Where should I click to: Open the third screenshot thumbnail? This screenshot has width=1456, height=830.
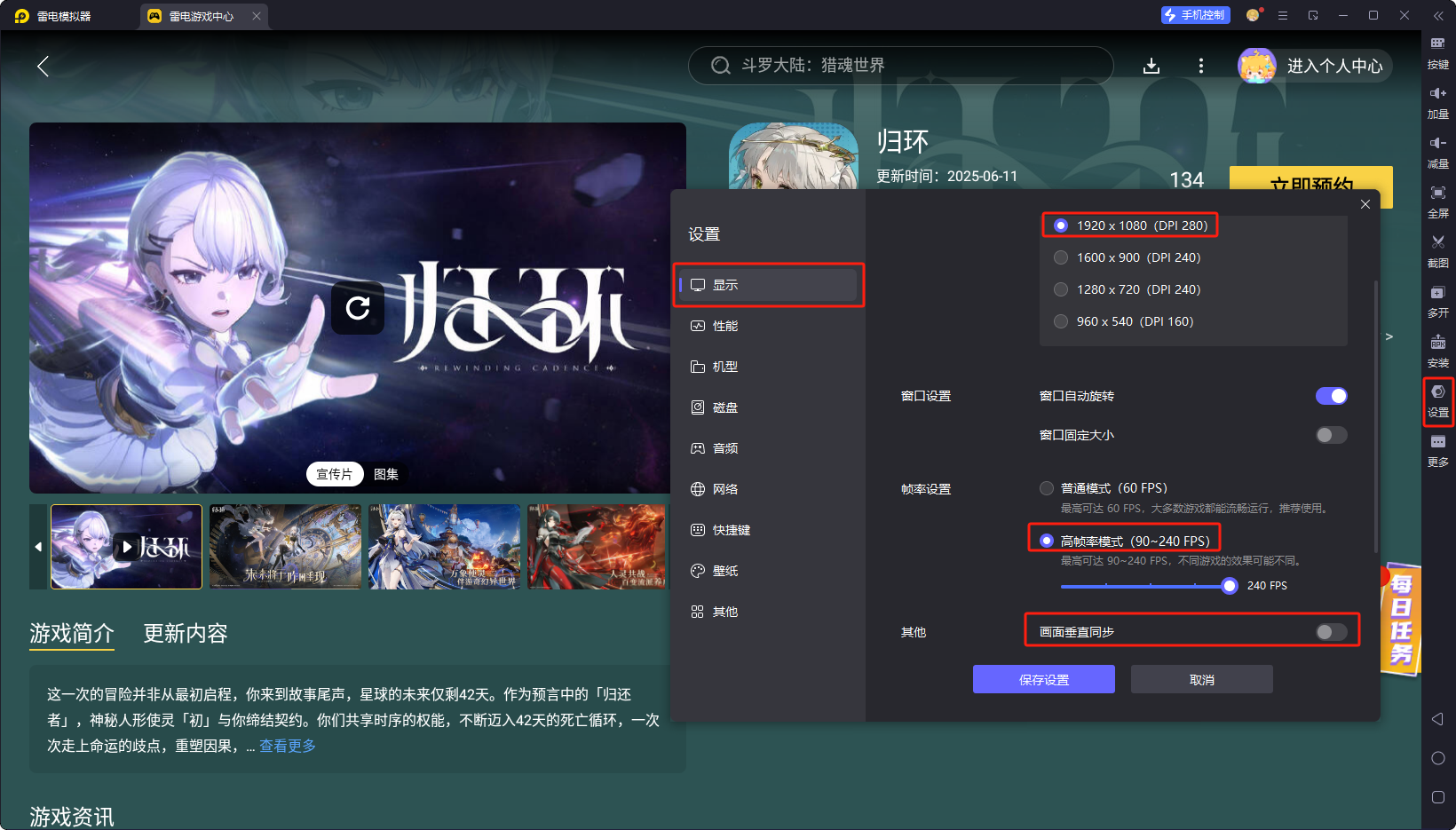pyautogui.click(x=444, y=547)
